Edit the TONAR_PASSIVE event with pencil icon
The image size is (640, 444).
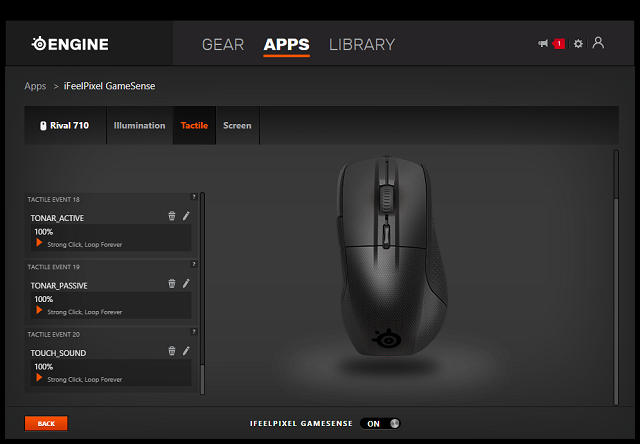(186, 283)
